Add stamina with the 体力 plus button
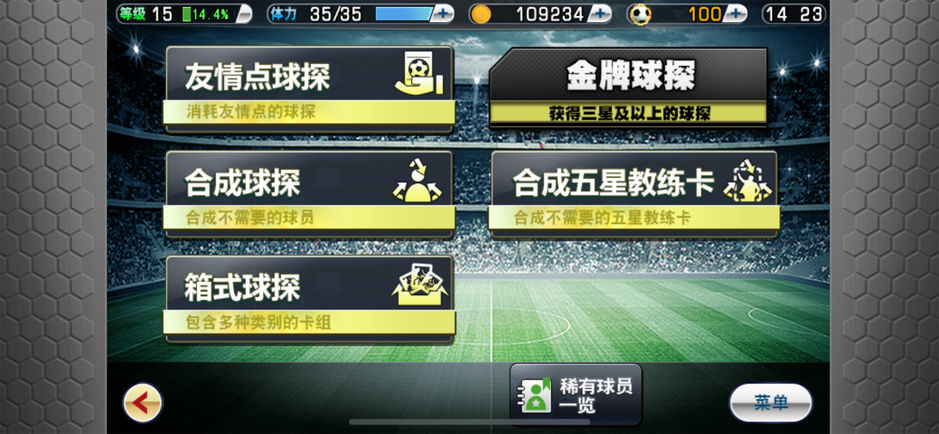Screen dimensions: 939x434 pos(442,14)
